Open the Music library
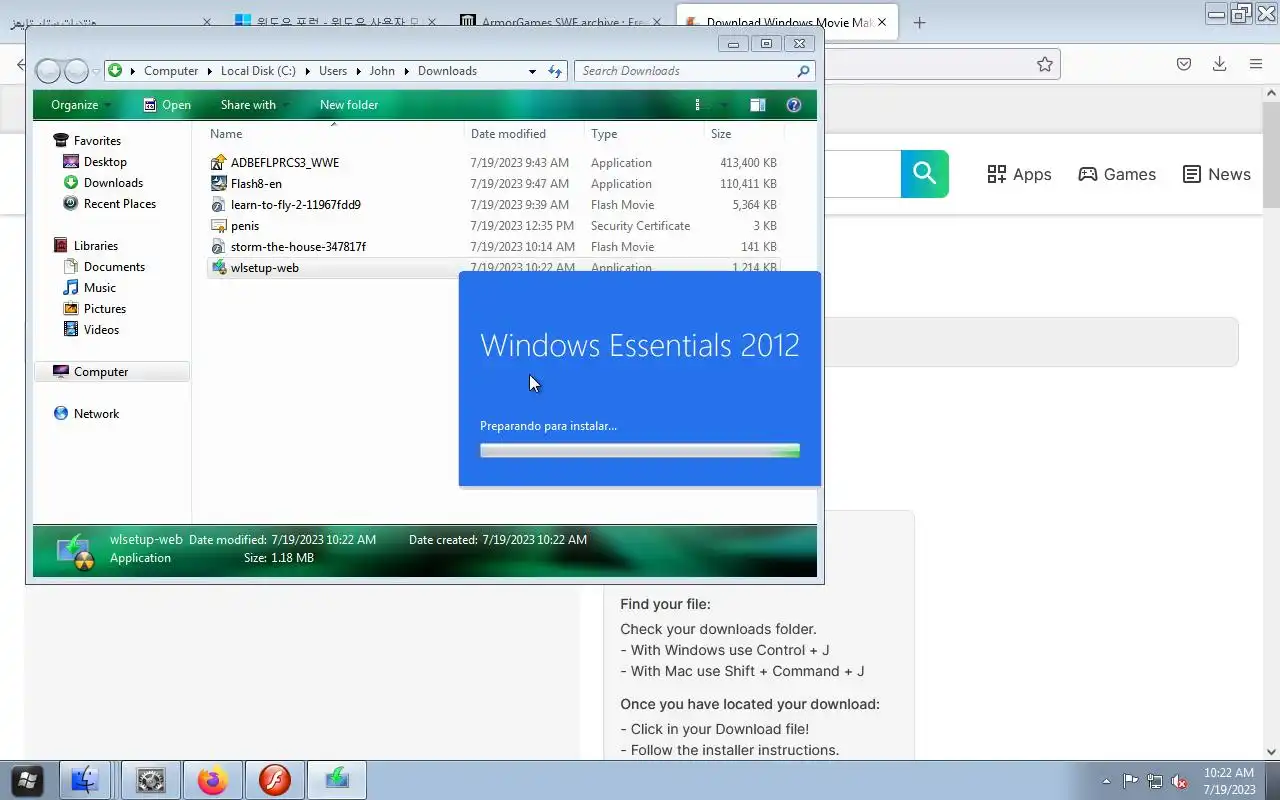The height and width of the screenshot is (800, 1280). coord(100,288)
